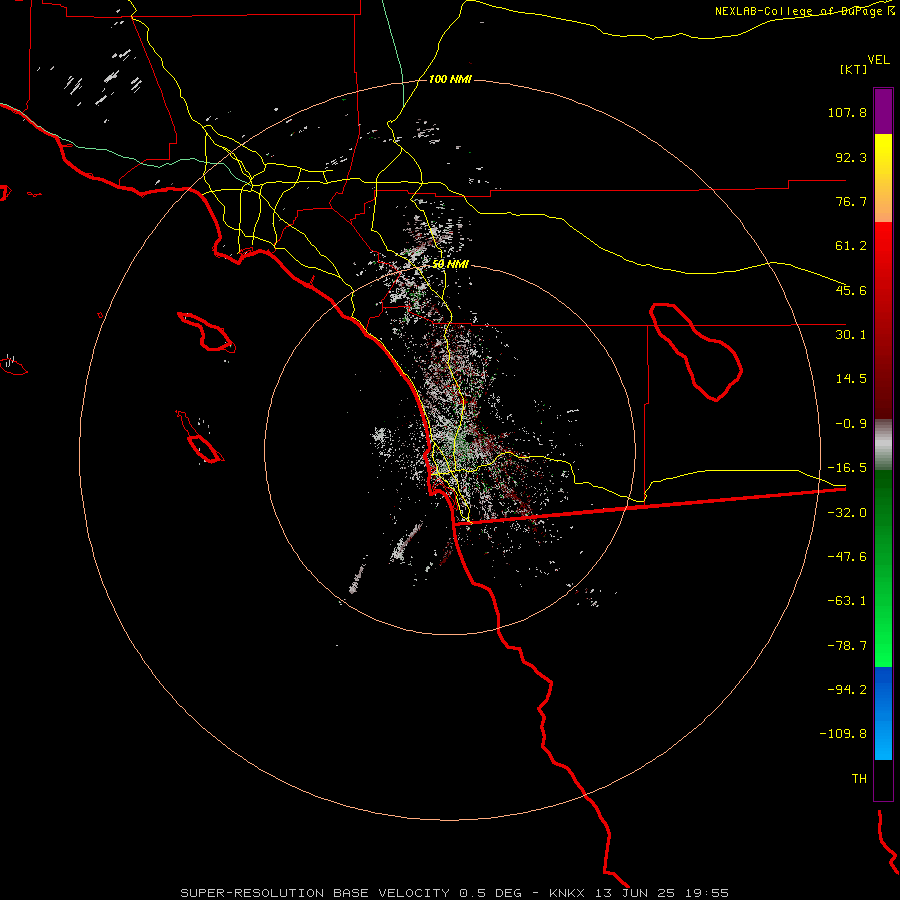Image resolution: width=900 pixels, height=900 pixels.
Task: Select the 92.3 velocity scale value
Action: tap(851, 157)
